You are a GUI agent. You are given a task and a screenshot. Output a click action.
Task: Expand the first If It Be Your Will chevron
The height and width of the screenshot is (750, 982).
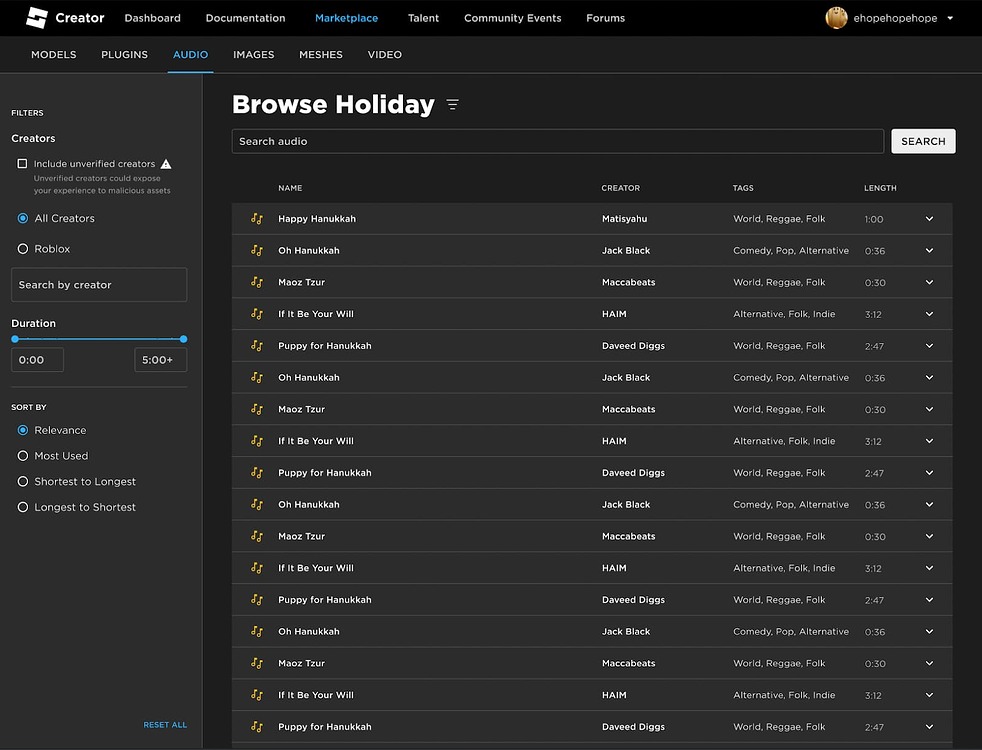coord(929,314)
